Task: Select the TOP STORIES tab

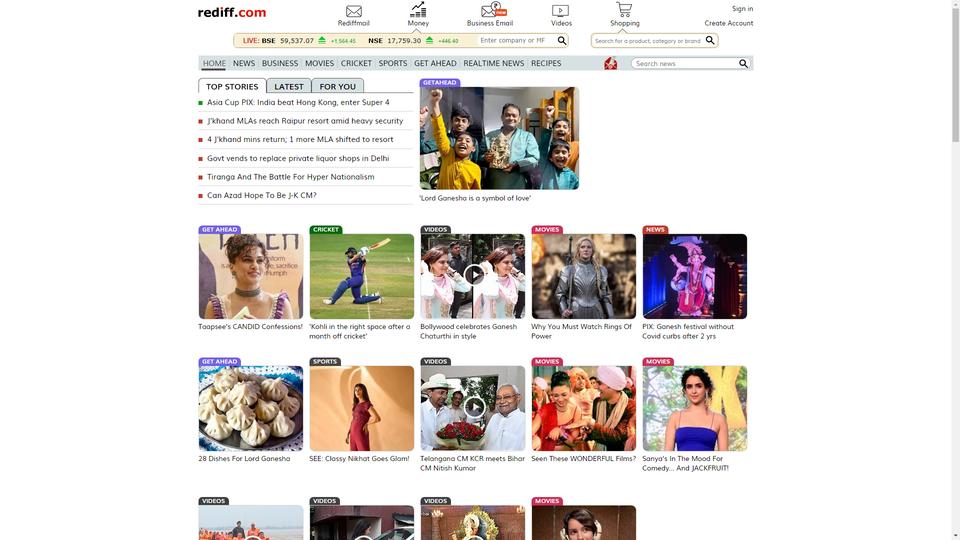Action: [x=232, y=86]
